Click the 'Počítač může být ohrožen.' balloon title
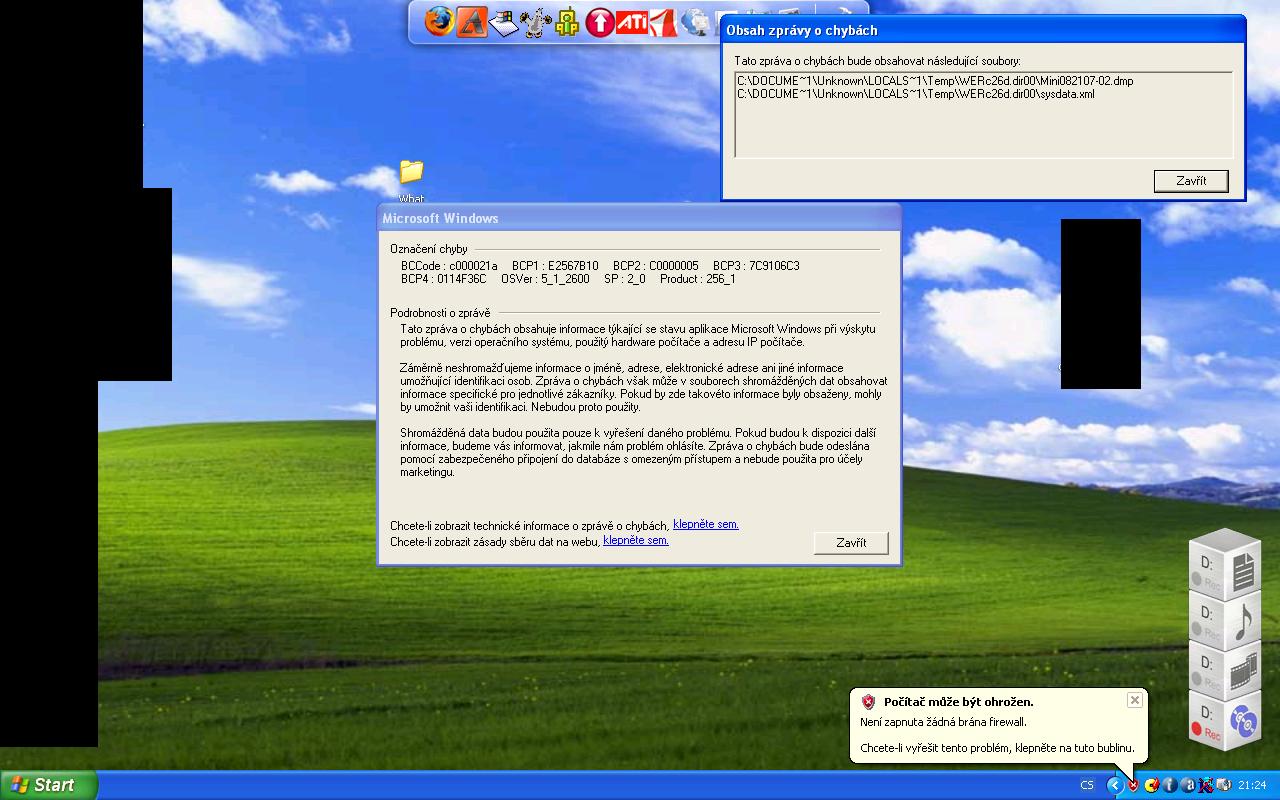The height and width of the screenshot is (800, 1280). (958, 702)
